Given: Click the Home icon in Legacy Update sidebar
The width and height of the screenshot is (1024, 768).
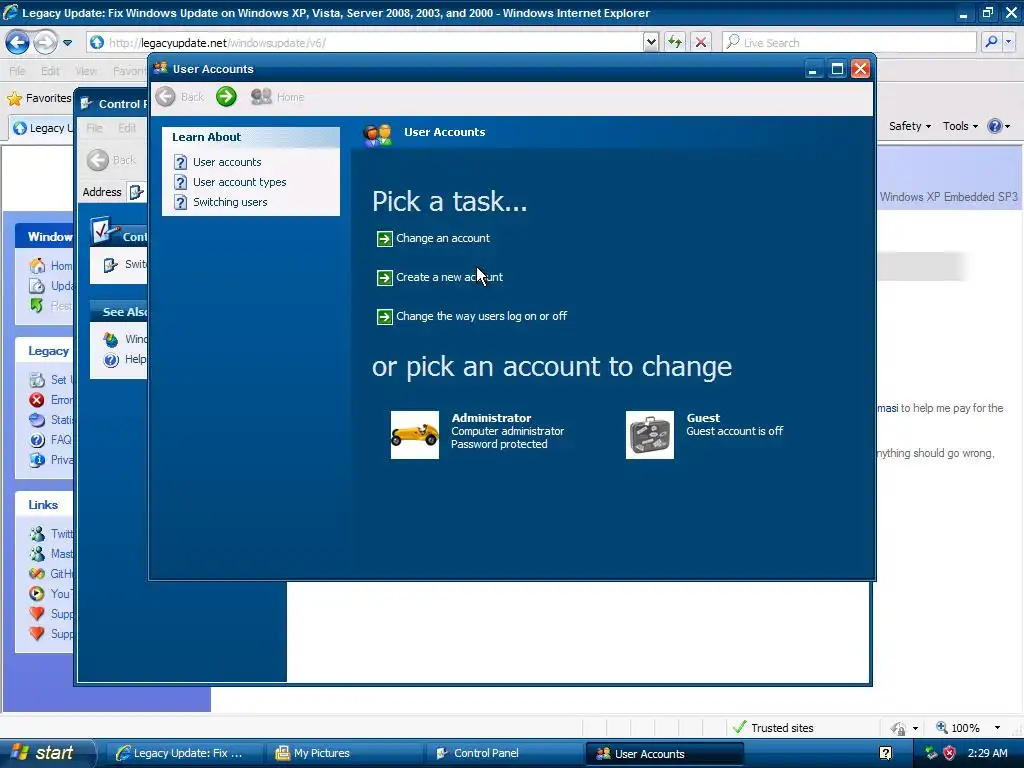Looking at the screenshot, I should point(37,266).
